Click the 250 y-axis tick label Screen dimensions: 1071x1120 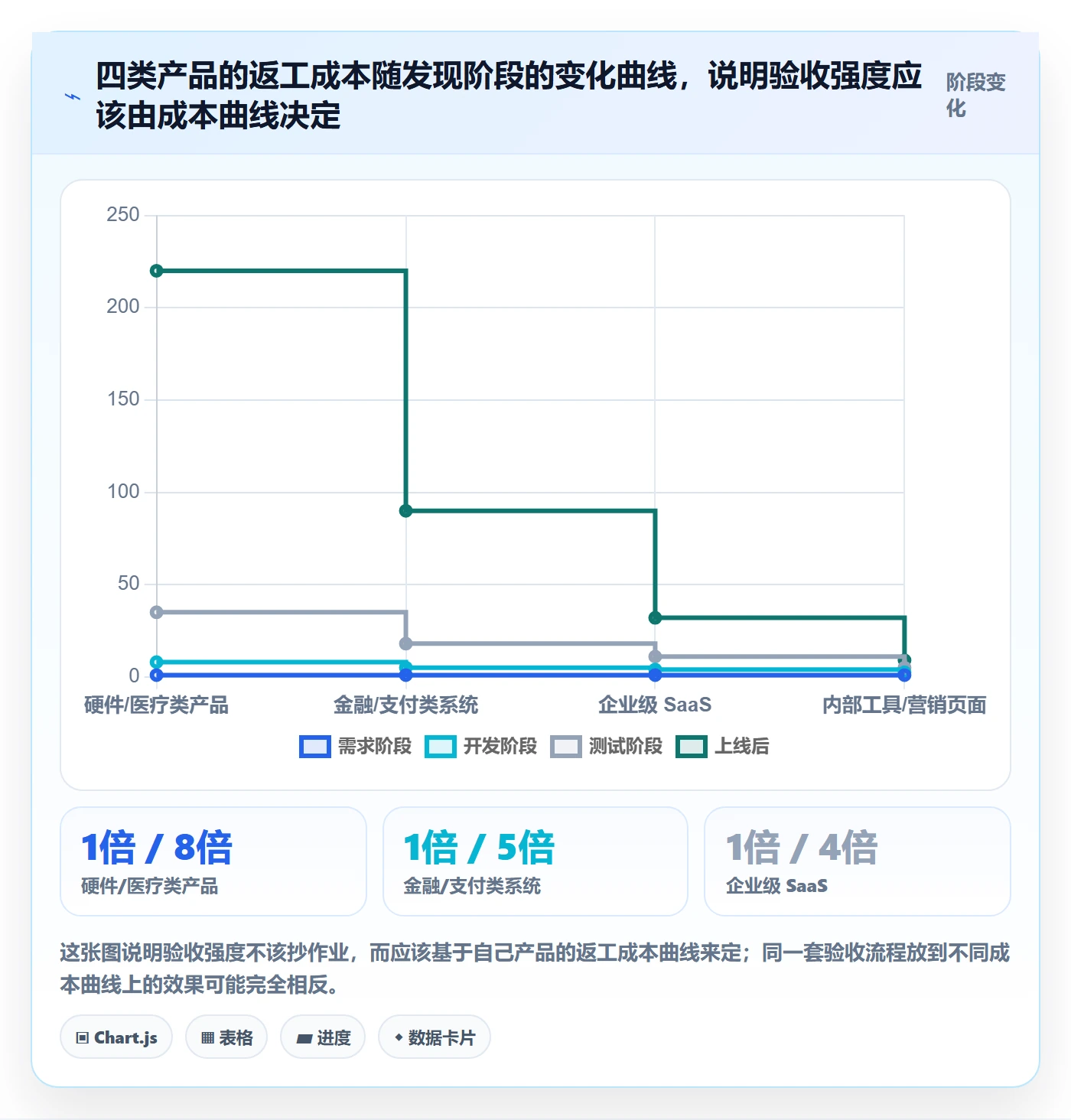(x=123, y=215)
